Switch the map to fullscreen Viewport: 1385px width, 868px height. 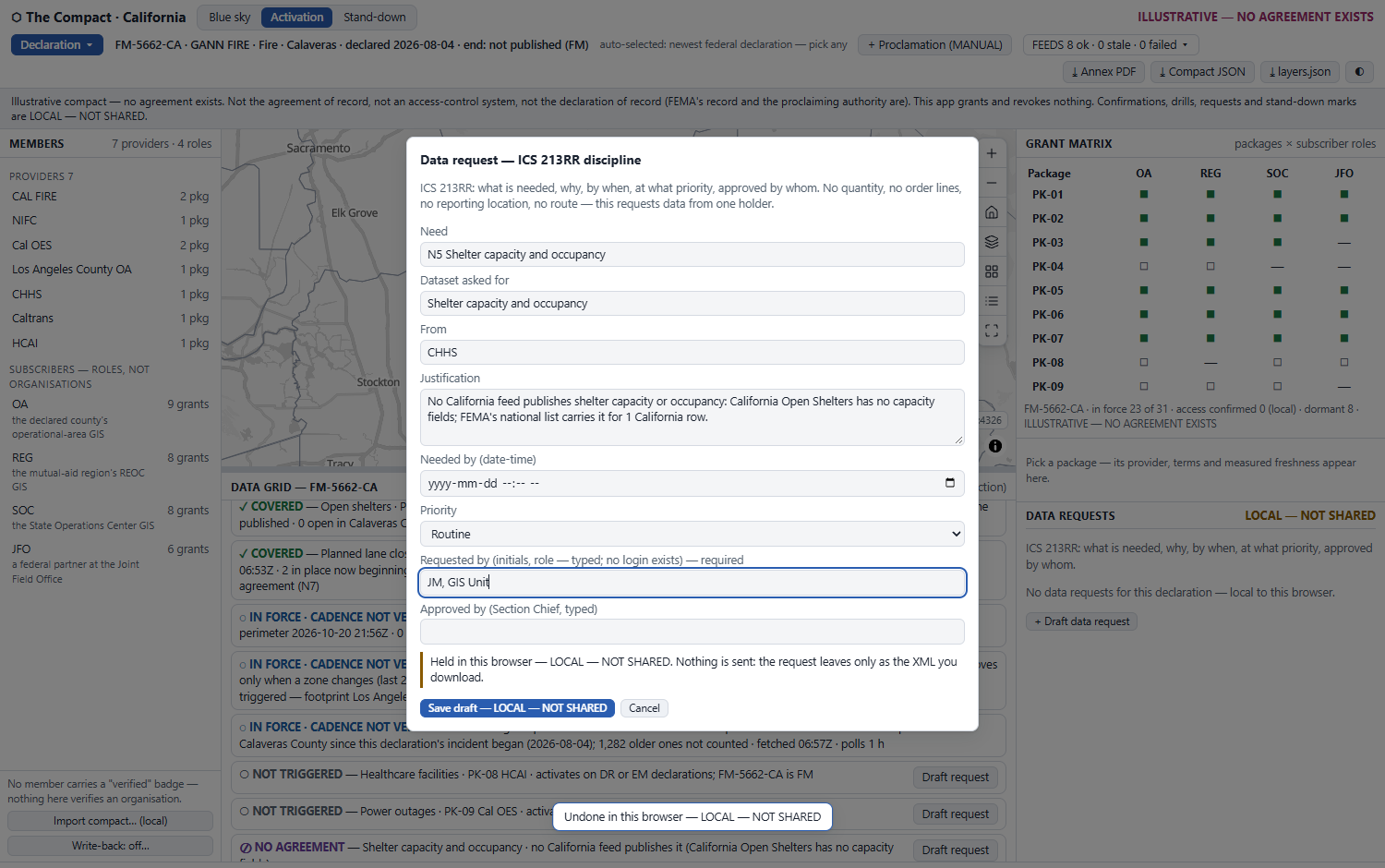[992, 331]
